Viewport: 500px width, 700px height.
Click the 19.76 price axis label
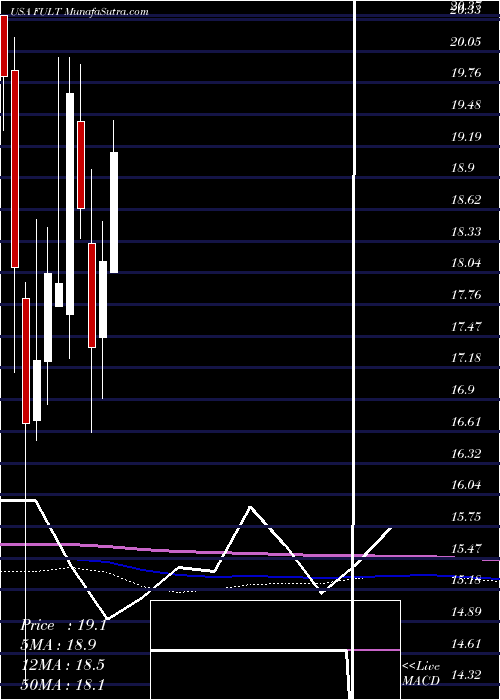(466, 73)
